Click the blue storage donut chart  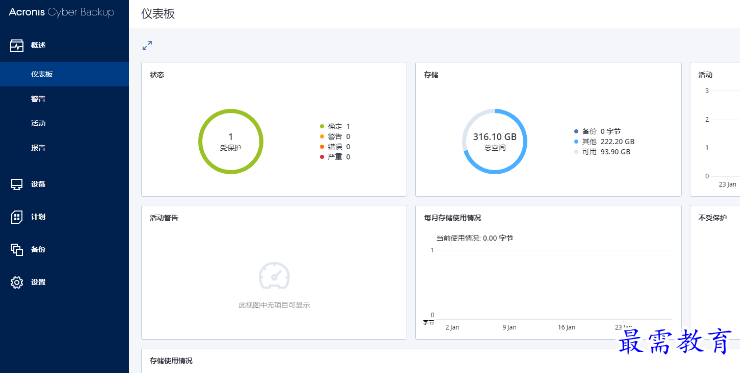pos(495,142)
